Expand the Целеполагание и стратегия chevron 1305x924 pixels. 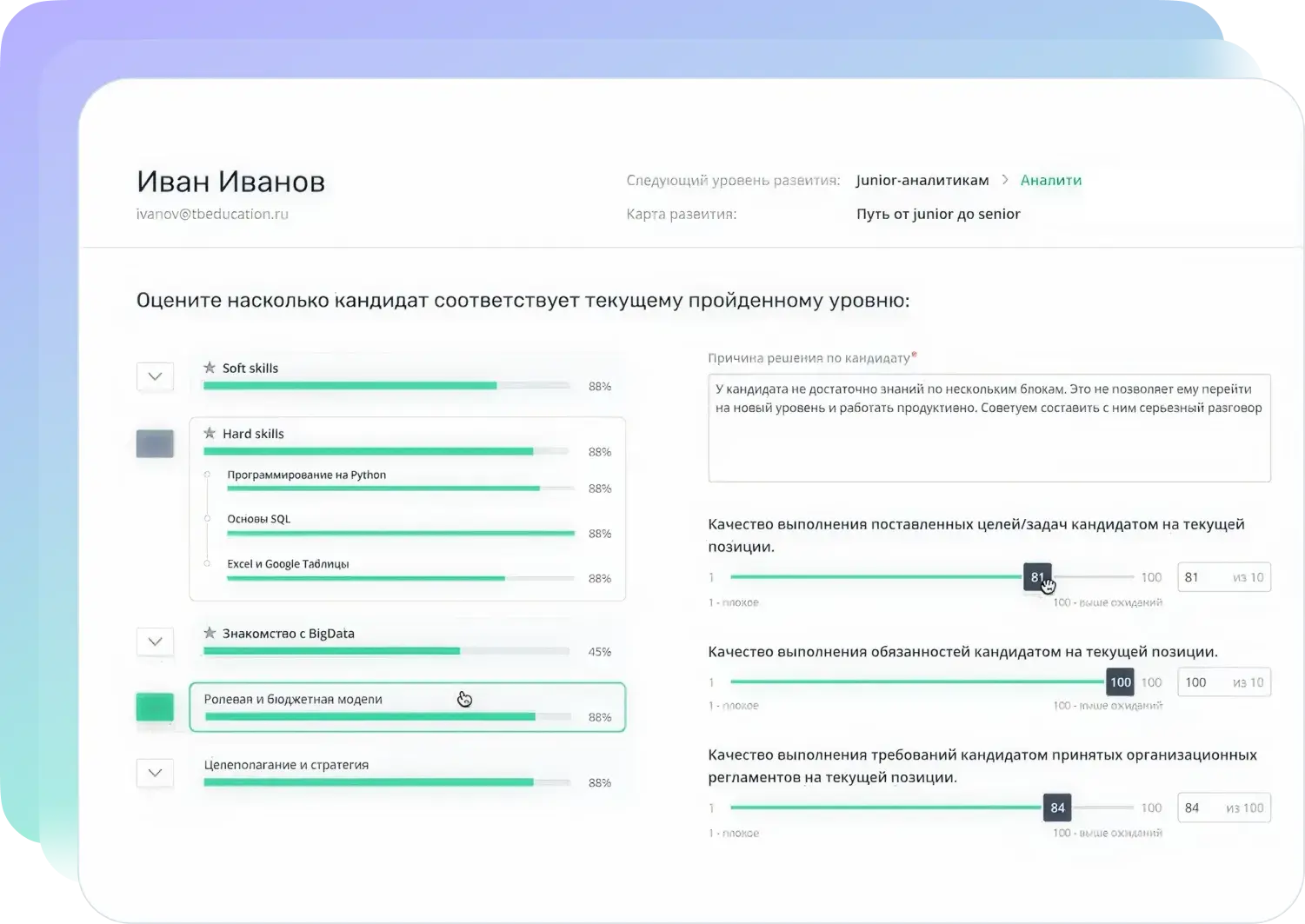[155, 773]
